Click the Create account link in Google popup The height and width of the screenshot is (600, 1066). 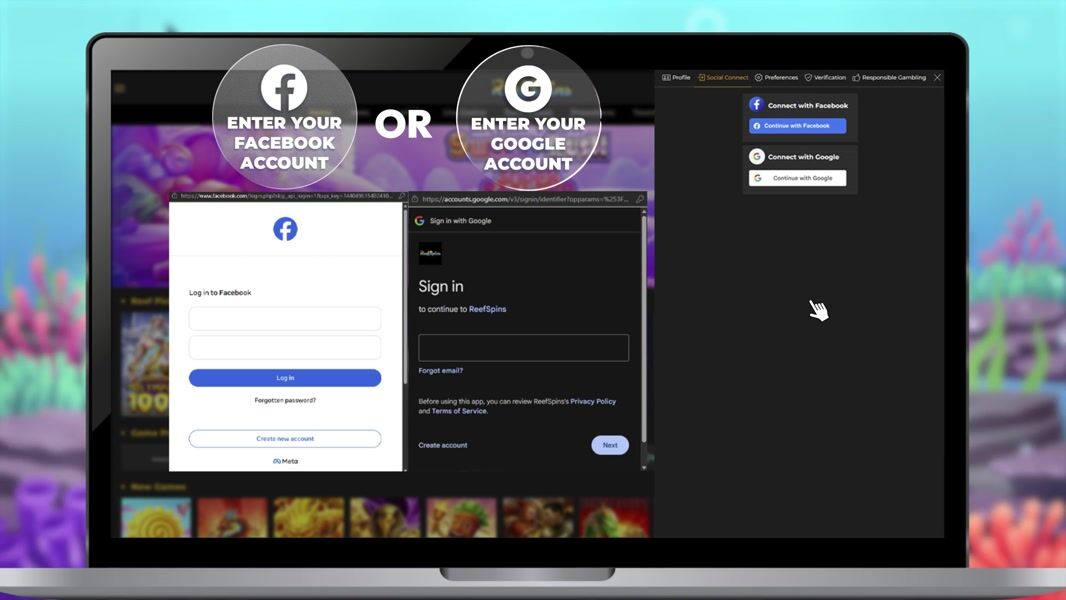(443, 445)
